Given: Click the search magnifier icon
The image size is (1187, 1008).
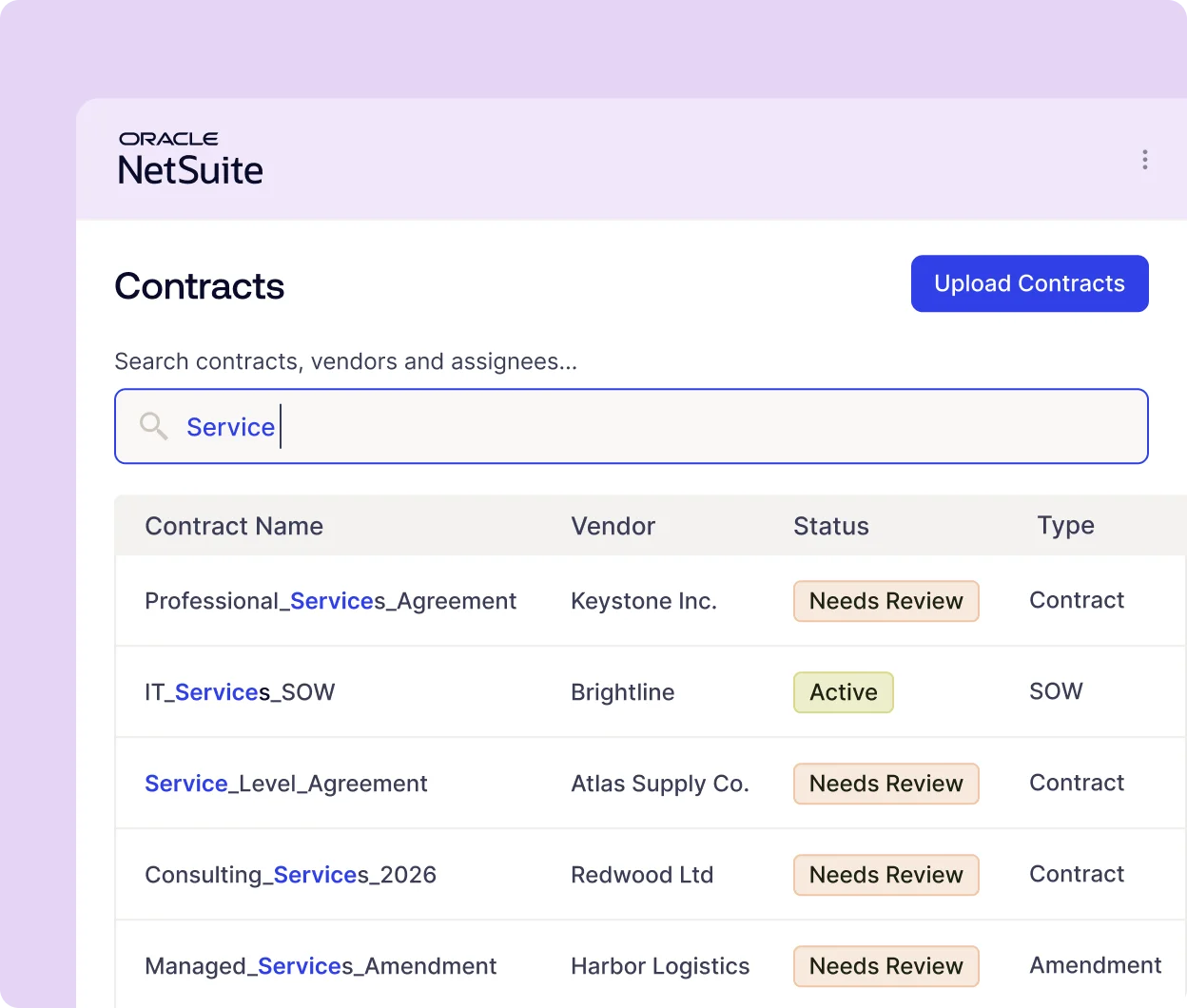Looking at the screenshot, I should click(153, 426).
